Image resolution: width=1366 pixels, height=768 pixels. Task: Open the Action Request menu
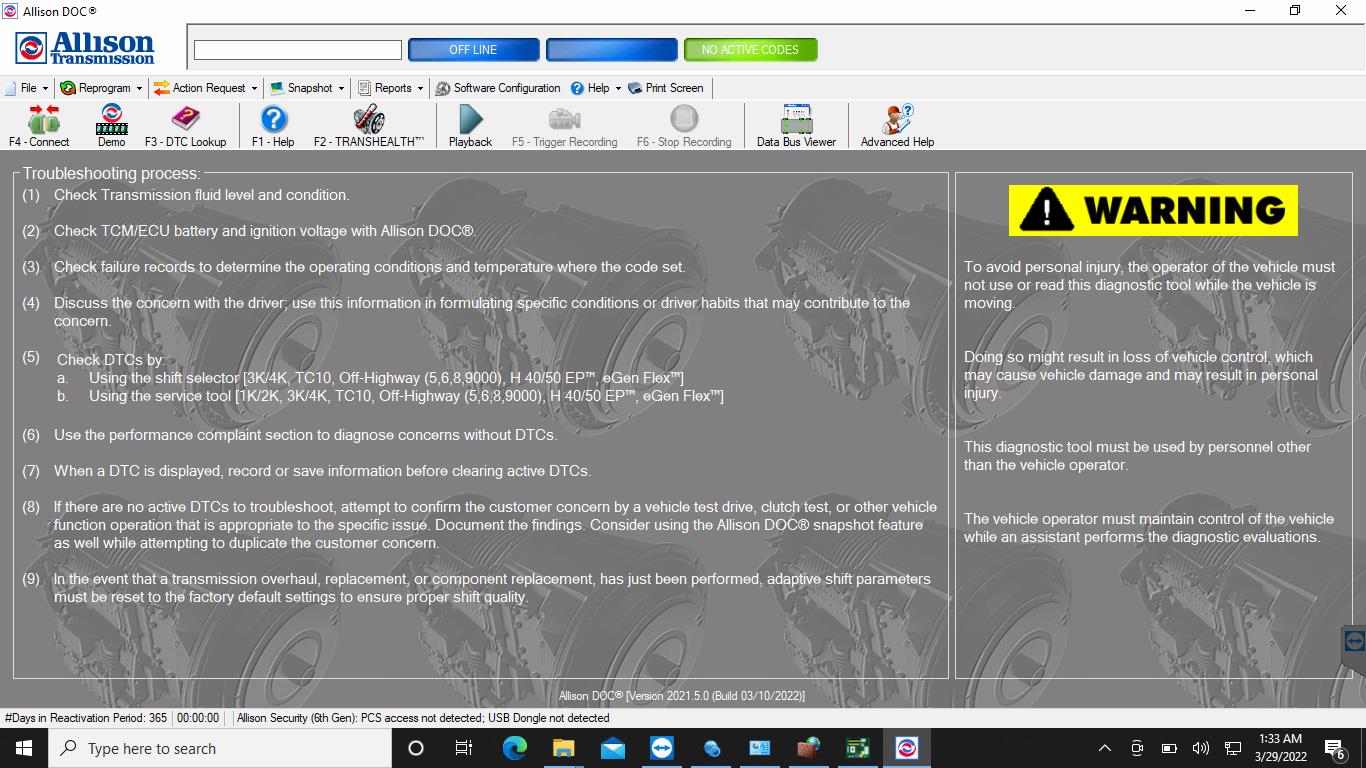205,88
